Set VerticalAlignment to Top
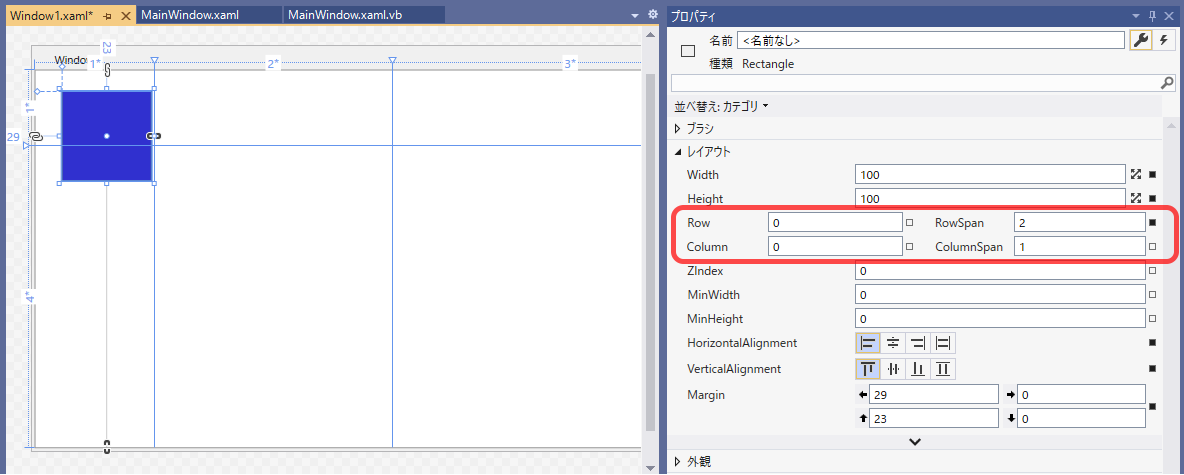This screenshot has width=1184, height=475. [x=868, y=369]
